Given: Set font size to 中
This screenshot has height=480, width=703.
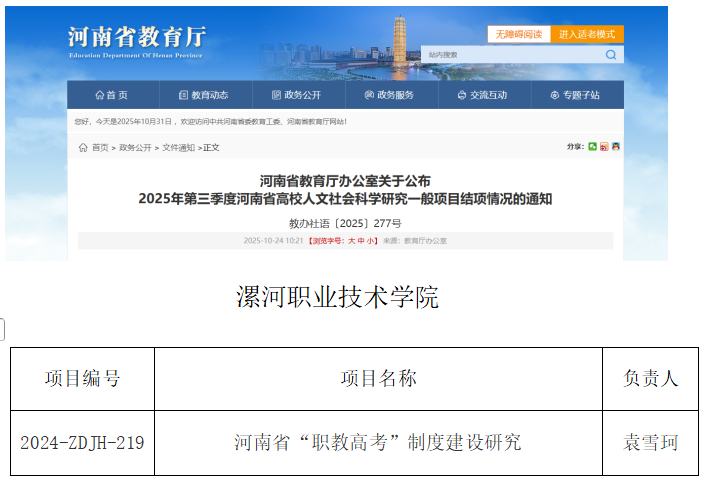Looking at the screenshot, I should tap(360, 241).
